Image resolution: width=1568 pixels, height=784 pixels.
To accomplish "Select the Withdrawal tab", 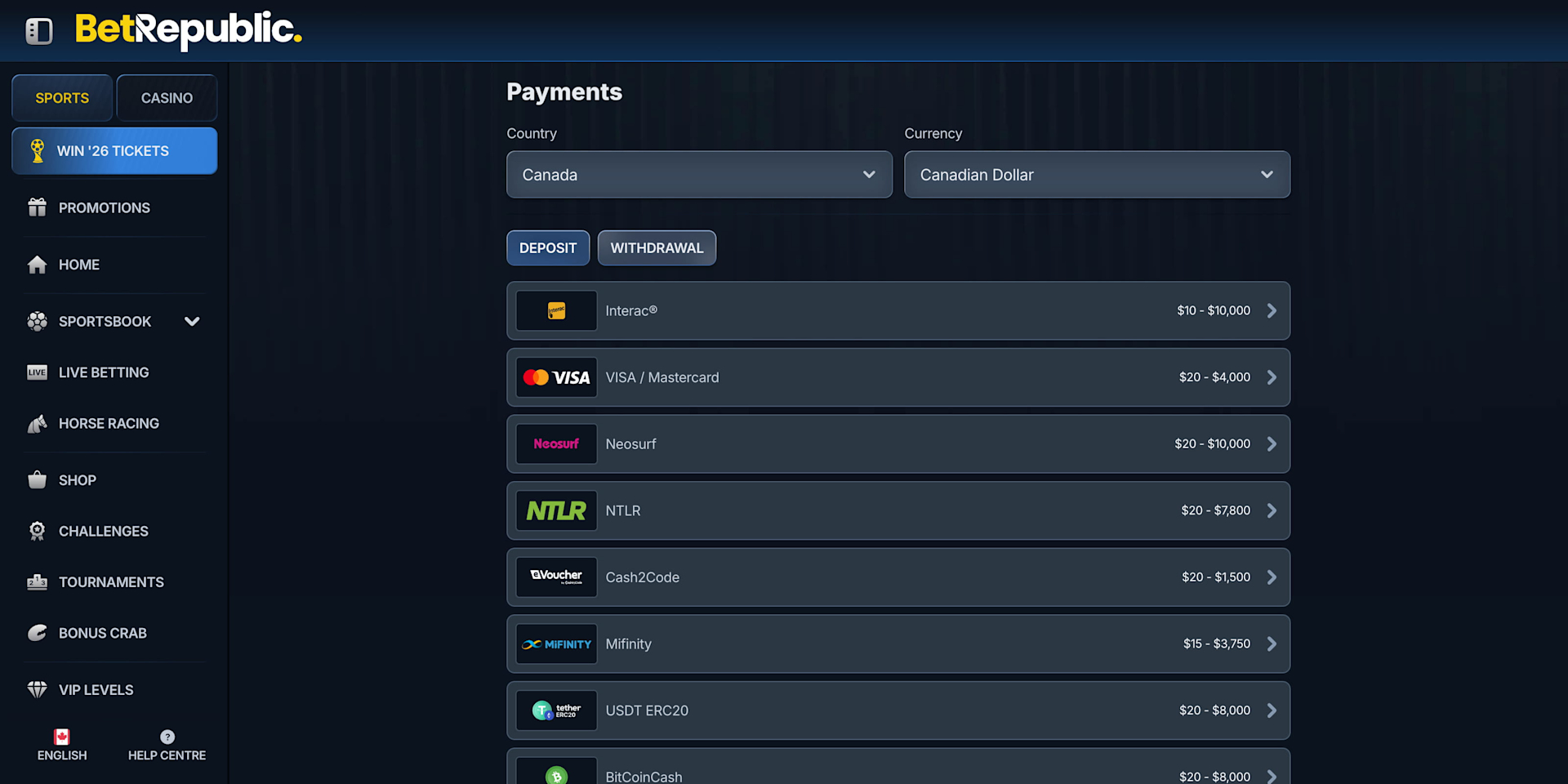I will 657,248.
